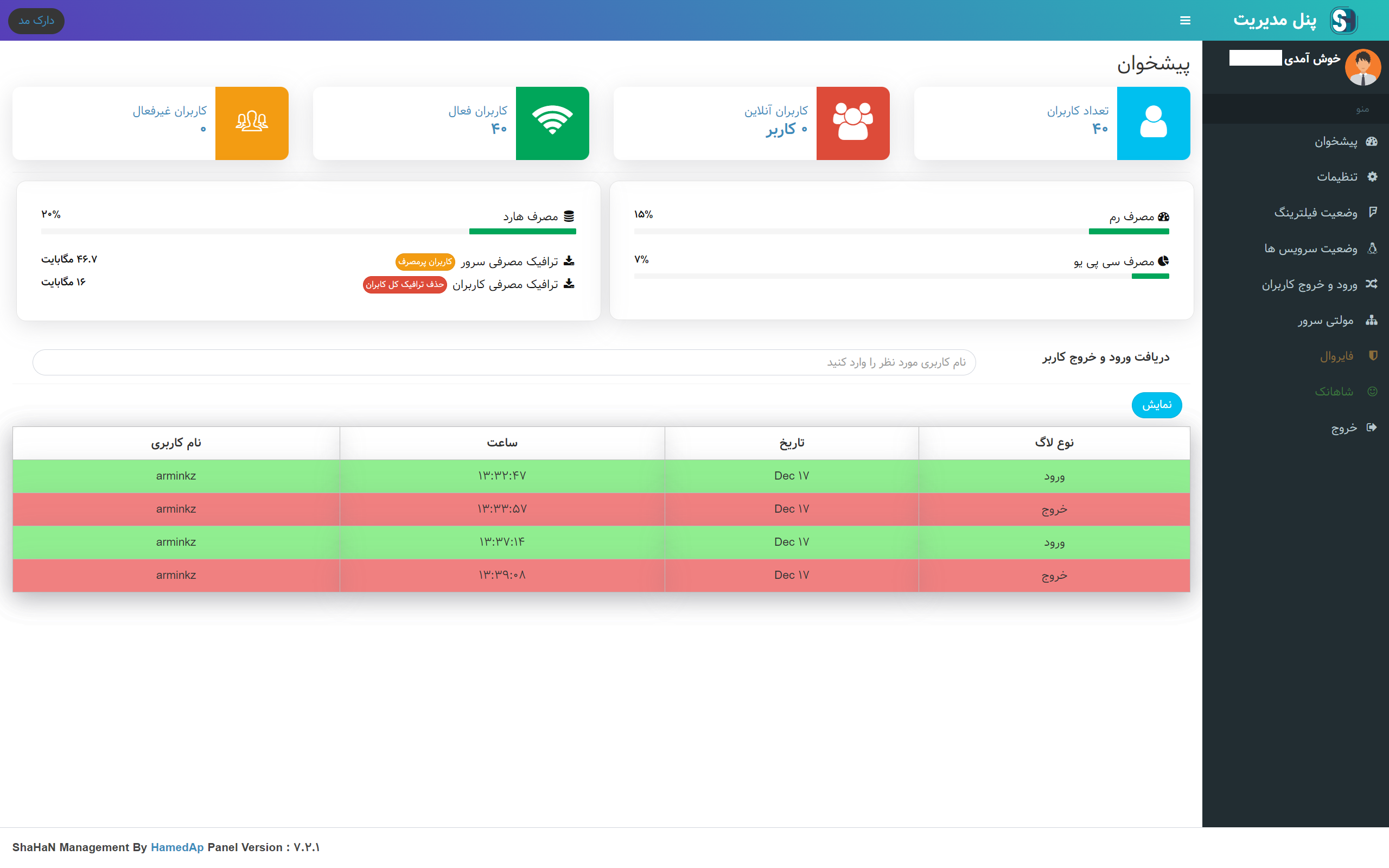1389x868 pixels.
Task: Click the blue total users card icon
Action: (x=1153, y=123)
